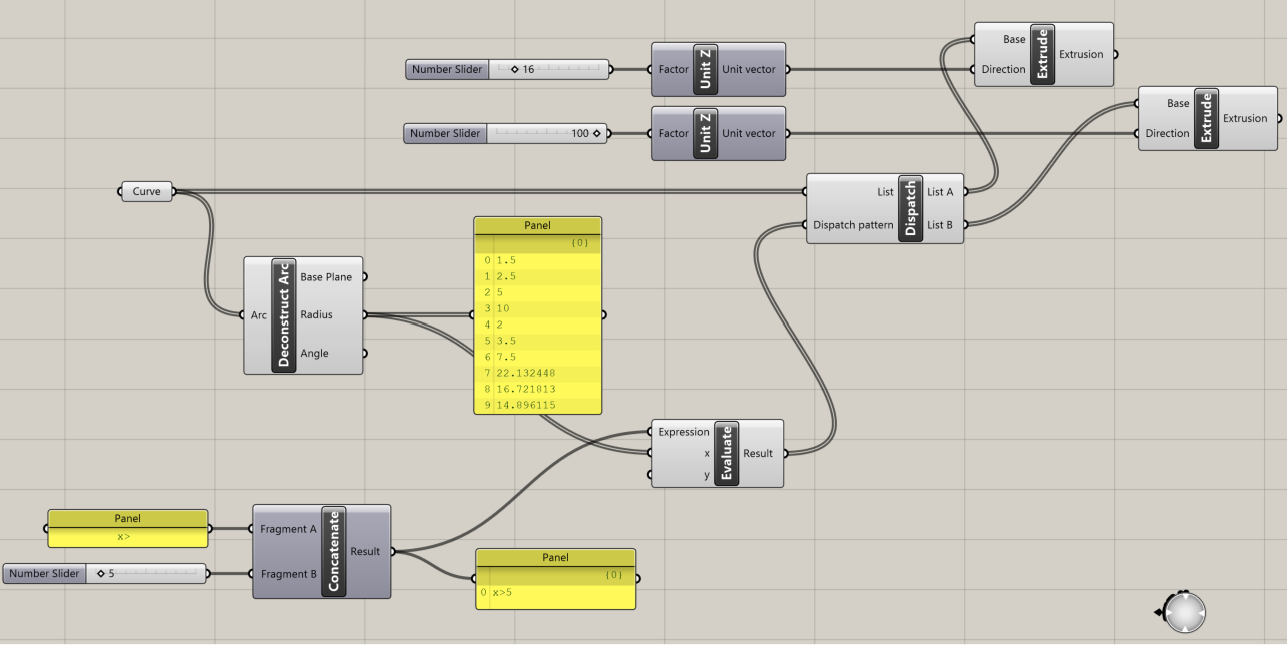Click the Extrusion output of lower Extrude
Image resolution: width=1287 pixels, height=645 pixels.
(x=1245, y=118)
